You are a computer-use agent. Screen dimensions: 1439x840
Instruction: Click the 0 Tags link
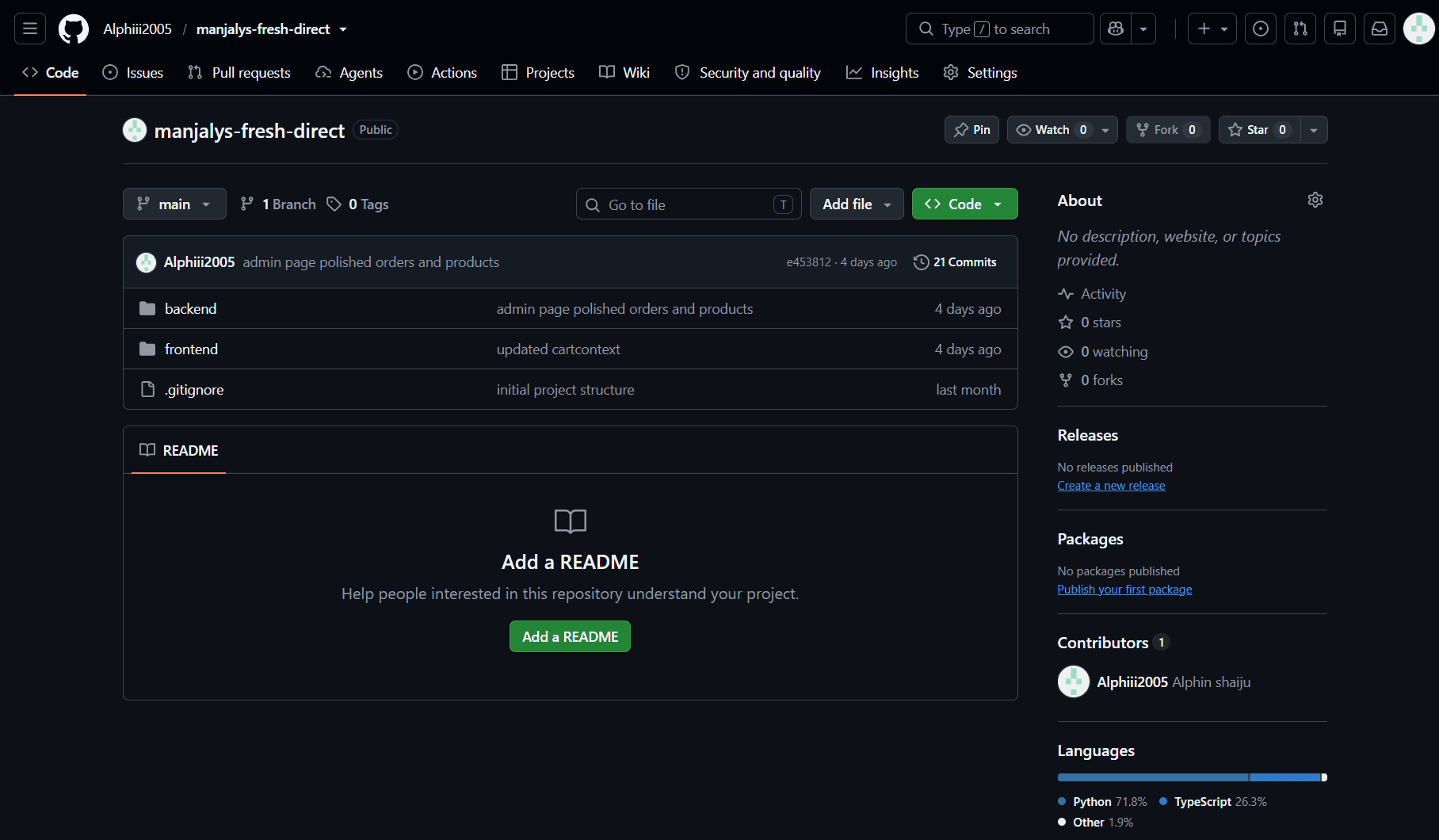[358, 204]
